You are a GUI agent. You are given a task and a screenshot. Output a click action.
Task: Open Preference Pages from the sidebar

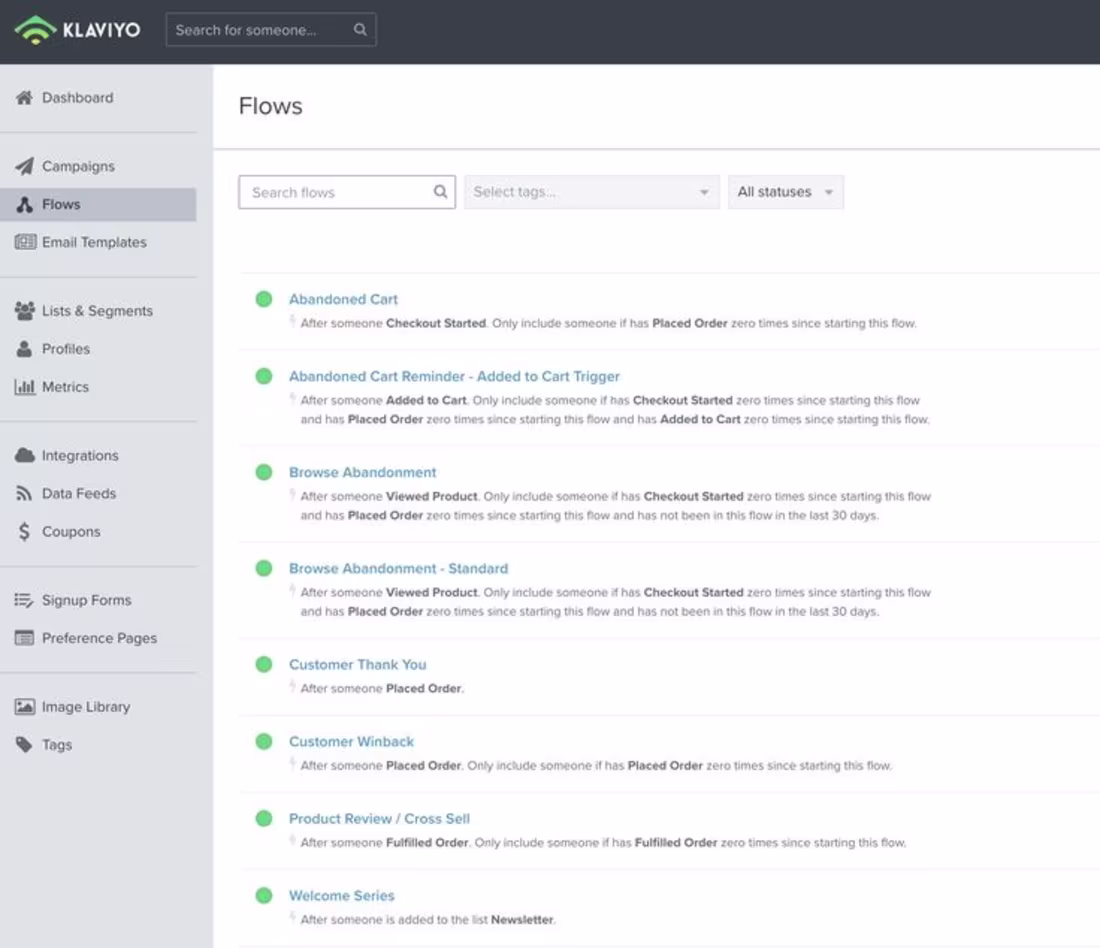coord(99,638)
